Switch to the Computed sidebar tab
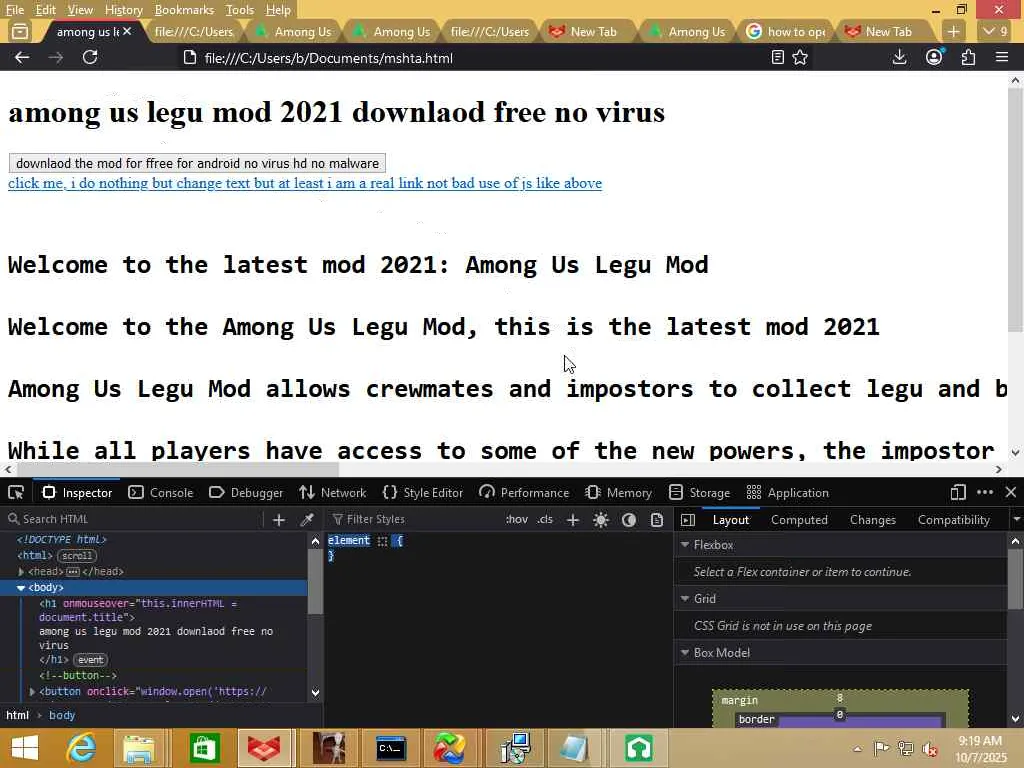Image resolution: width=1024 pixels, height=768 pixels. [799, 520]
